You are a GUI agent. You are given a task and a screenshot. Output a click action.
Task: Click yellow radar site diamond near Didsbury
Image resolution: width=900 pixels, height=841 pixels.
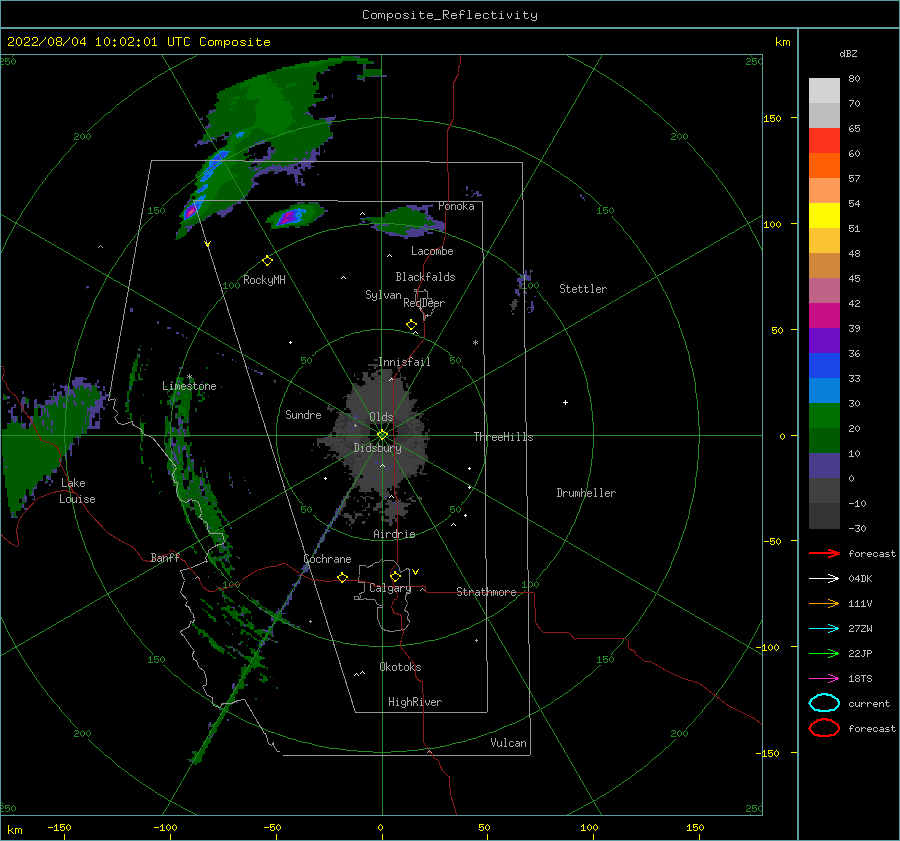point(382,435)
